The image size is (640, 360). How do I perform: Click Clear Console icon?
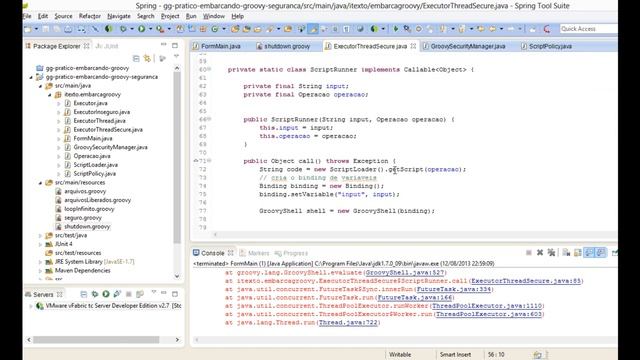(566, 253)
